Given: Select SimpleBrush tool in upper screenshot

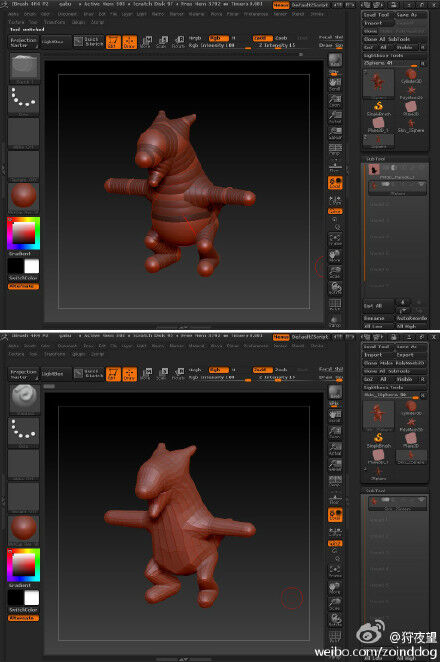Looking at the screenshot, I should (x=378, y=107).
